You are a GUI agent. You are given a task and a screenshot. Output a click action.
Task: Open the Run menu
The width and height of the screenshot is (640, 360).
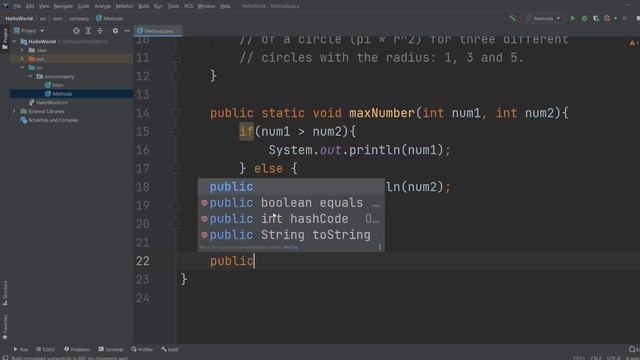tap(158, 6)
